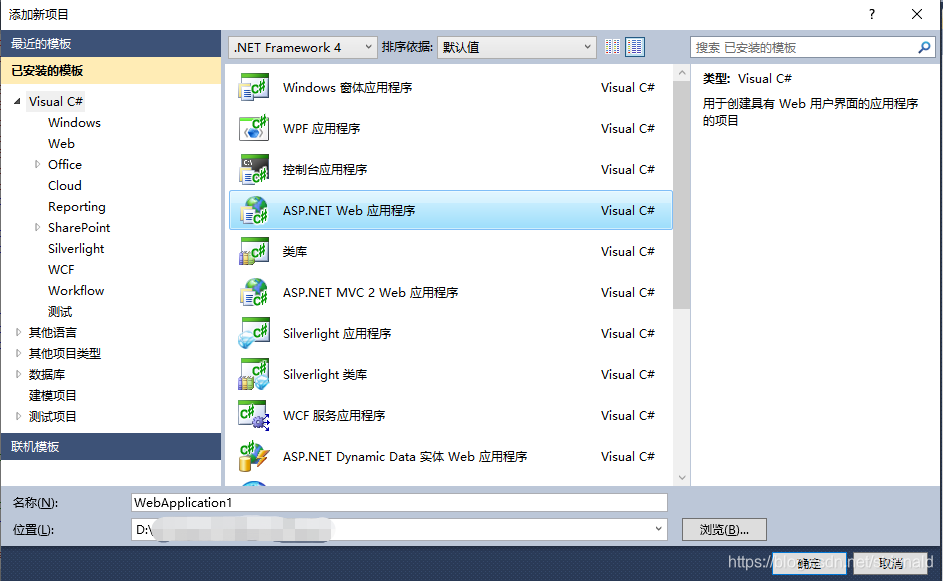Select the 'Silverlight 应用程序' template name

[337, 333]
